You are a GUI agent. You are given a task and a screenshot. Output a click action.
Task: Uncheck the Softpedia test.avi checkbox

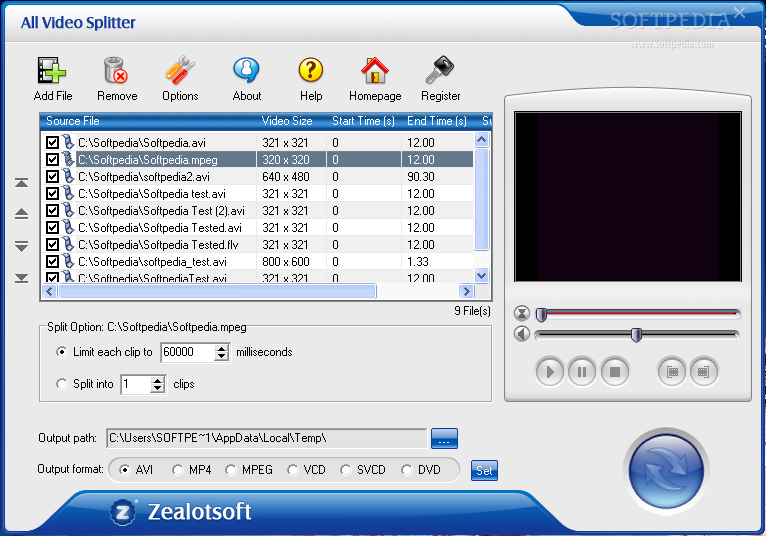click(52, 193)
